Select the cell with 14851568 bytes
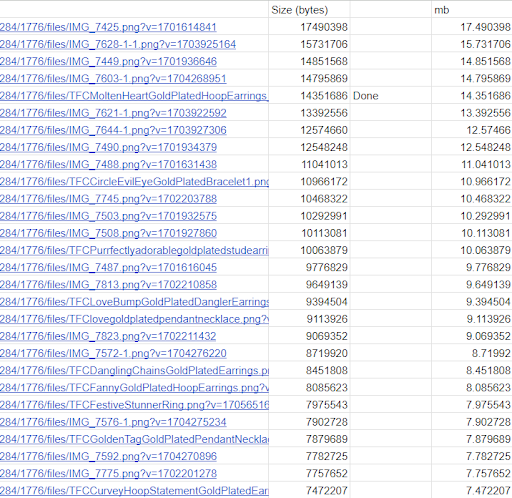Viewport: 512px width, 498px height. tap(309, 61)
